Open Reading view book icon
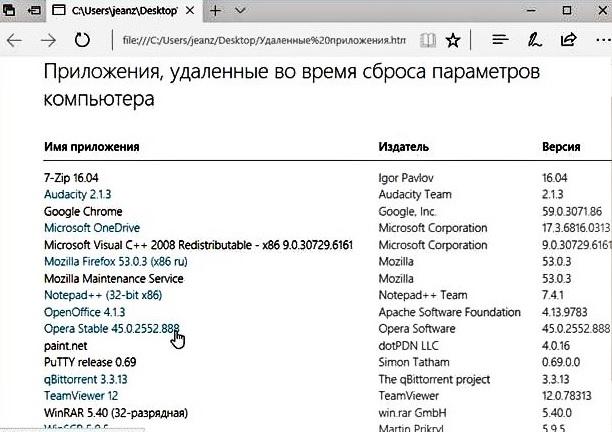The image size is (612, 432). pyautogui.click(x=428, y=40)
